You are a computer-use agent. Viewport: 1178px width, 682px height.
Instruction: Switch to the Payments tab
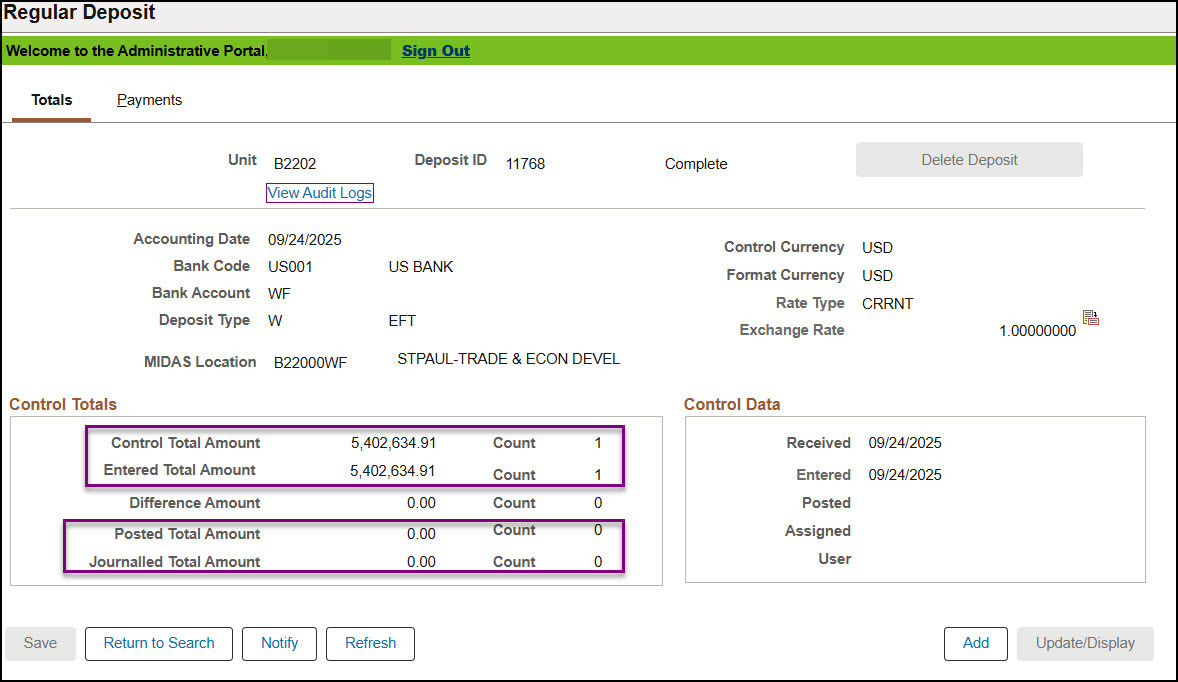pos(149,100)
